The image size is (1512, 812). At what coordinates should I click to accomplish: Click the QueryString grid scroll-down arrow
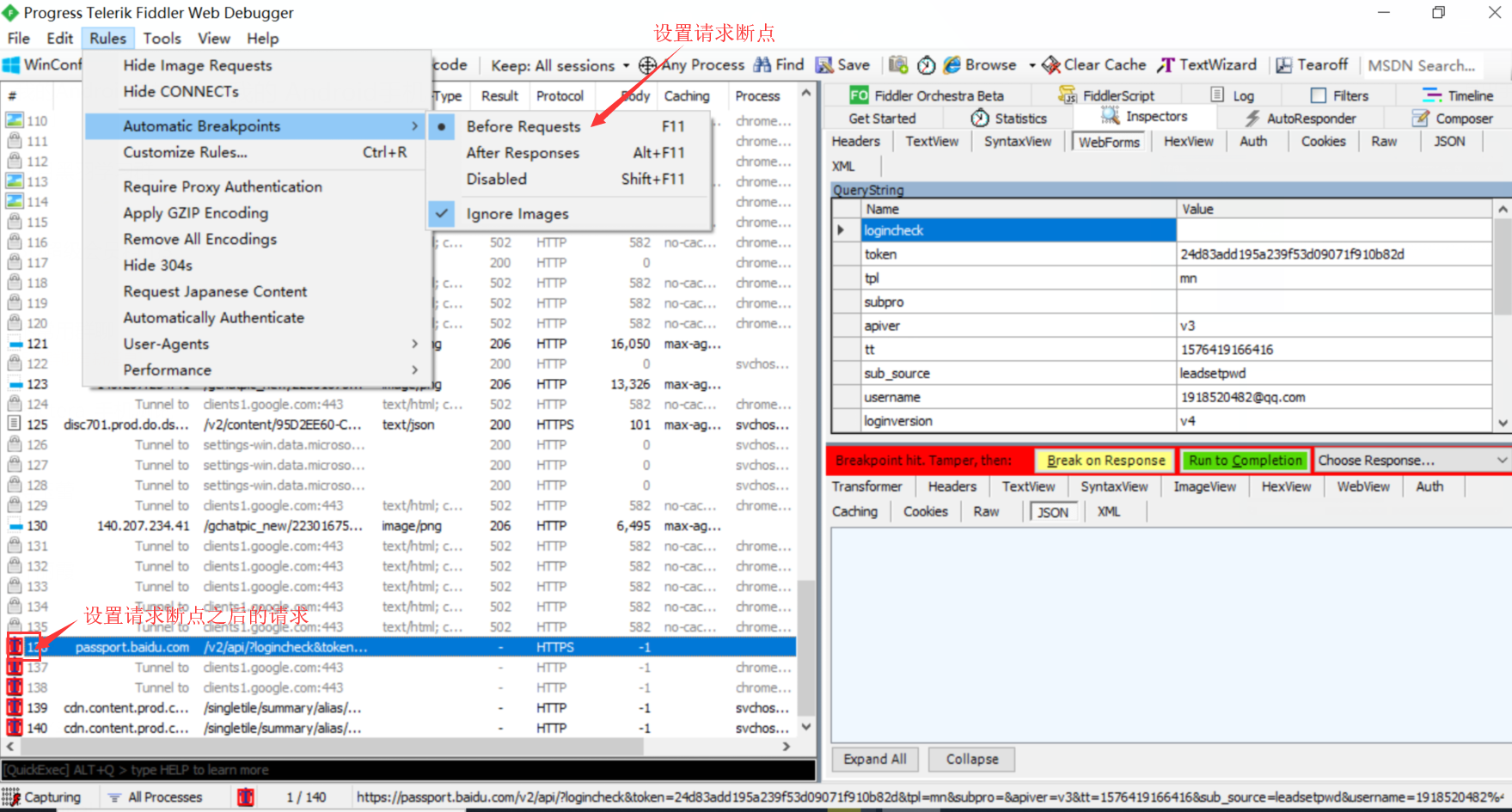[x=1503, y=422]
